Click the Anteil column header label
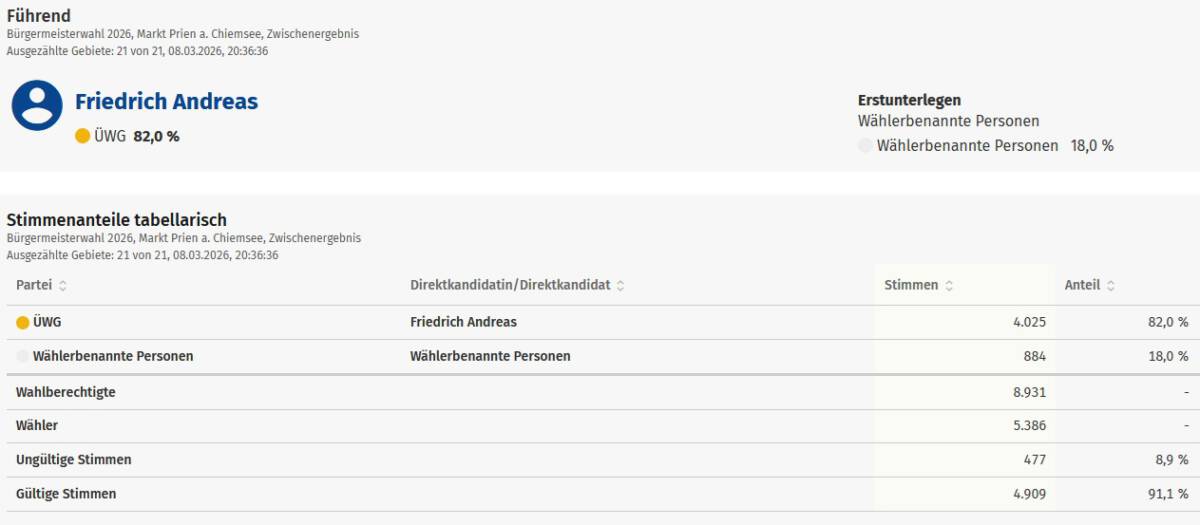This screenshot has height=525, width=1200. (1082, 286)
